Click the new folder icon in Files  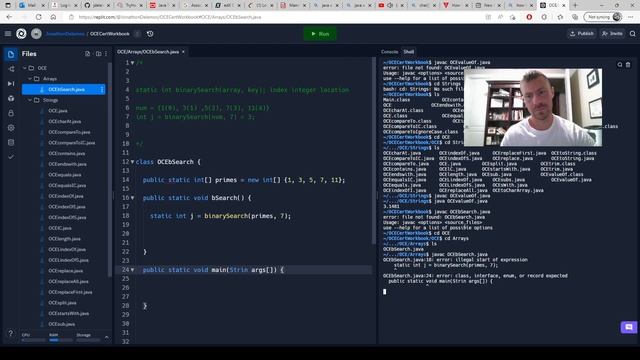click(98, 54)
